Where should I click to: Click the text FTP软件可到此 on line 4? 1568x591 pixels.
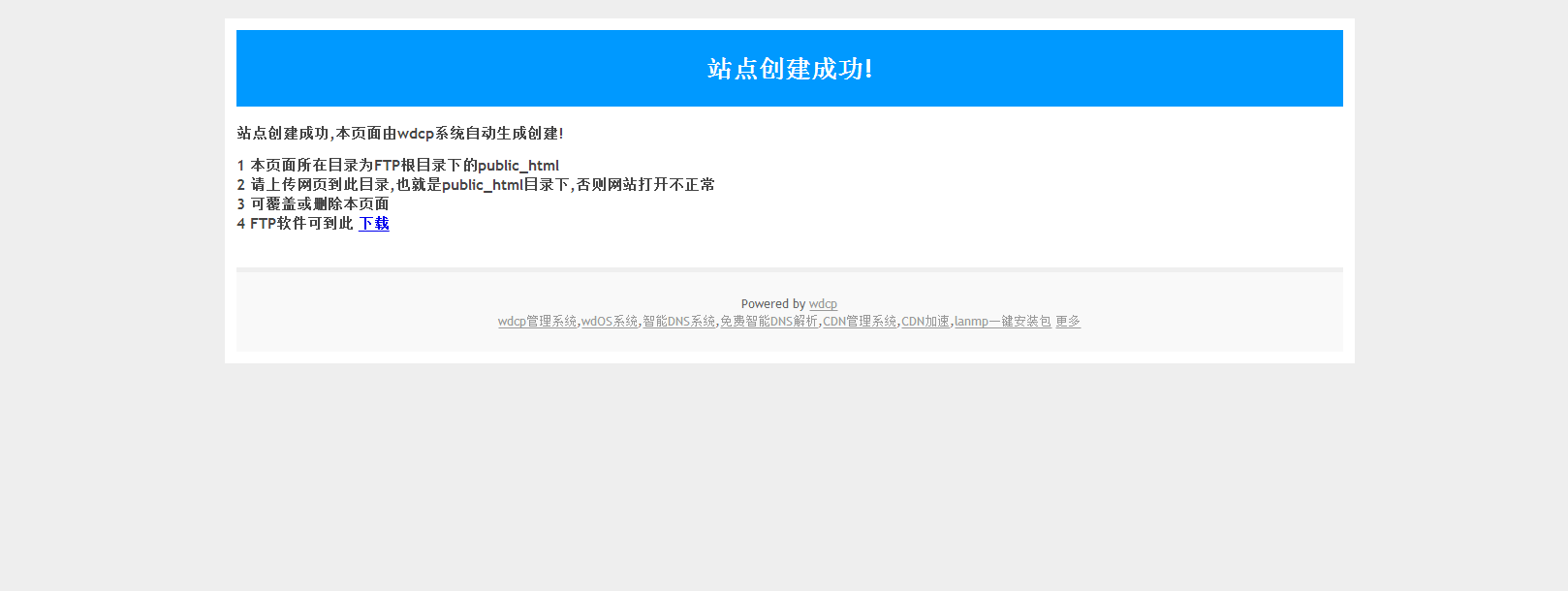pyautogui.click(x=301, y=224)
